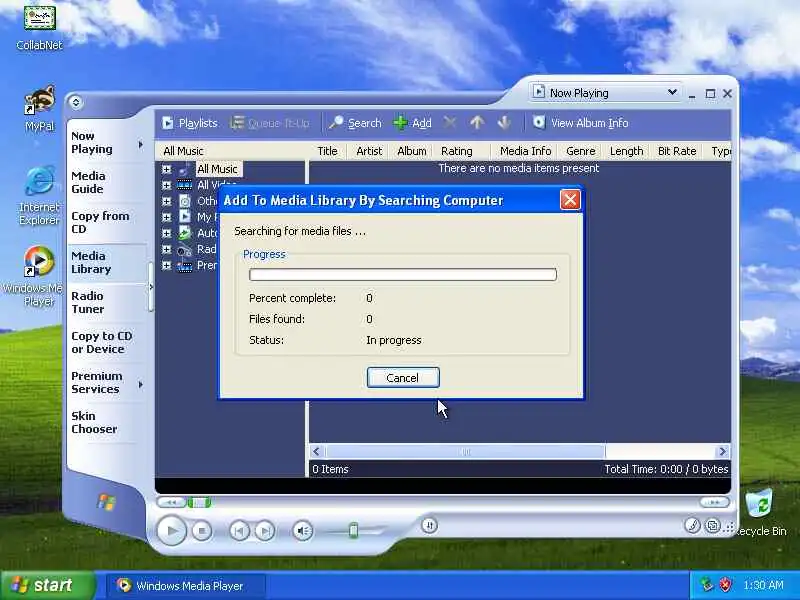
Task: Select All Music in the library tree
Action: click(x=217, y=169)
